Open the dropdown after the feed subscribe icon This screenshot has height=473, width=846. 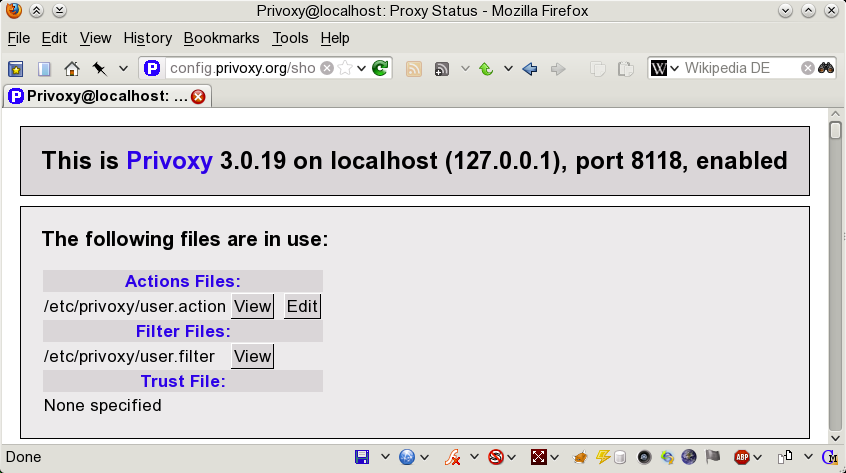[x=465, y=69]
